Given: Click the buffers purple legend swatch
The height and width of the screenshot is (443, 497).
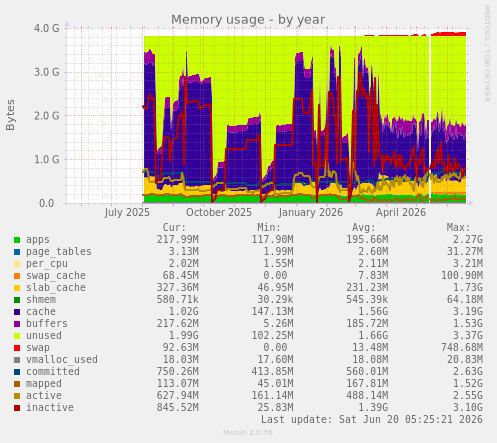Looking at the screenshot, I should 17,324.
